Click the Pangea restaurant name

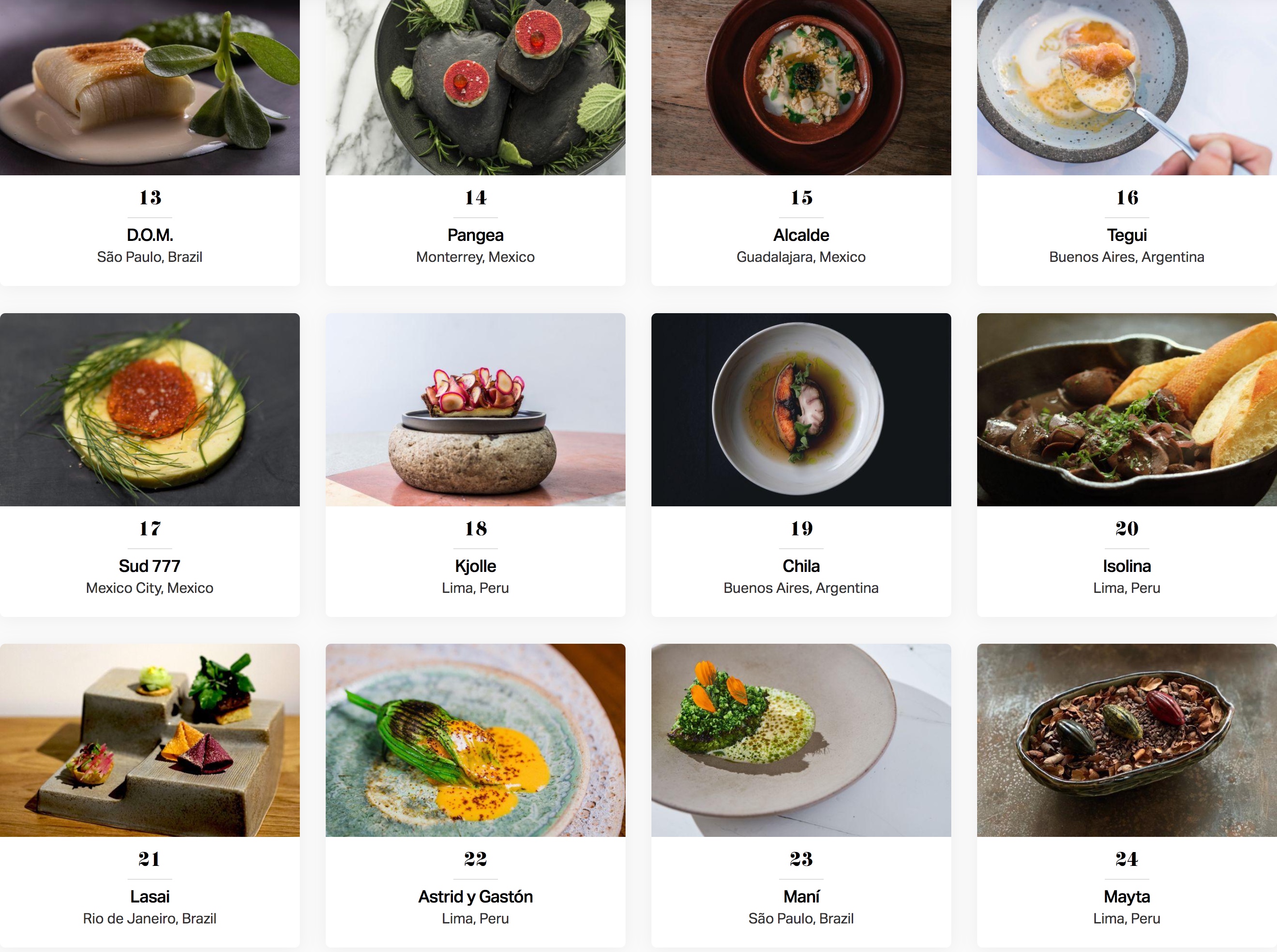coord(476,235)
